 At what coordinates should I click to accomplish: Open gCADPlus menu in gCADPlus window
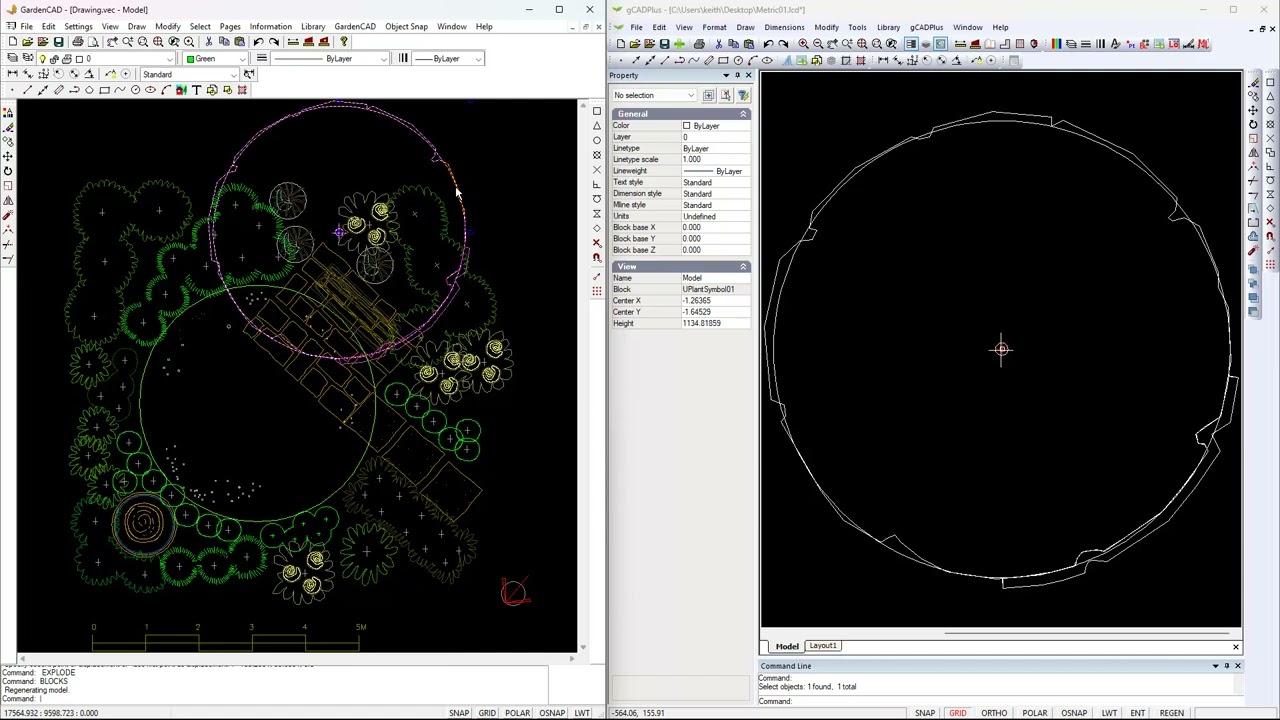pos(927,27)
